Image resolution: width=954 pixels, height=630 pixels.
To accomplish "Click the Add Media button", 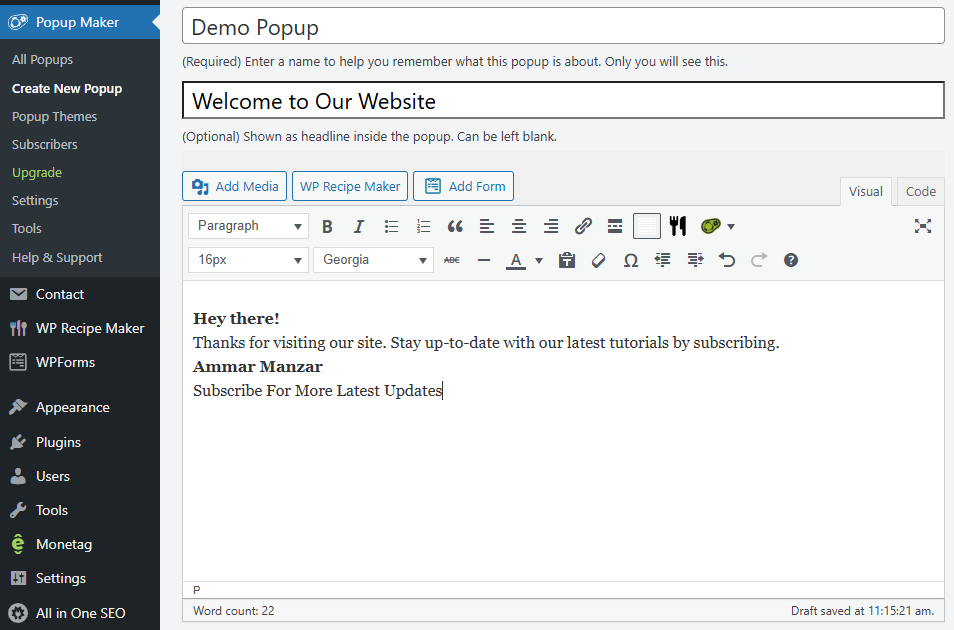I will click(235, 186).
